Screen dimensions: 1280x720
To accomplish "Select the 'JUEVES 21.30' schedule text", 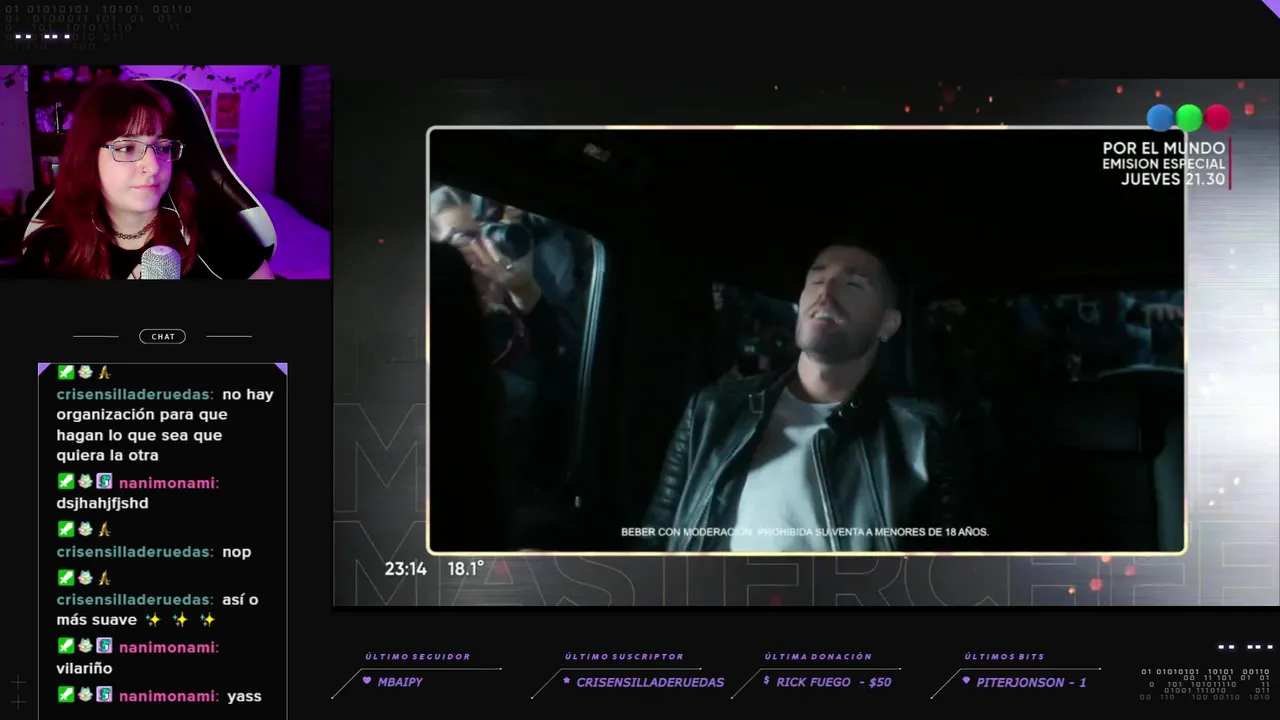I will [x=1172, y=179].
